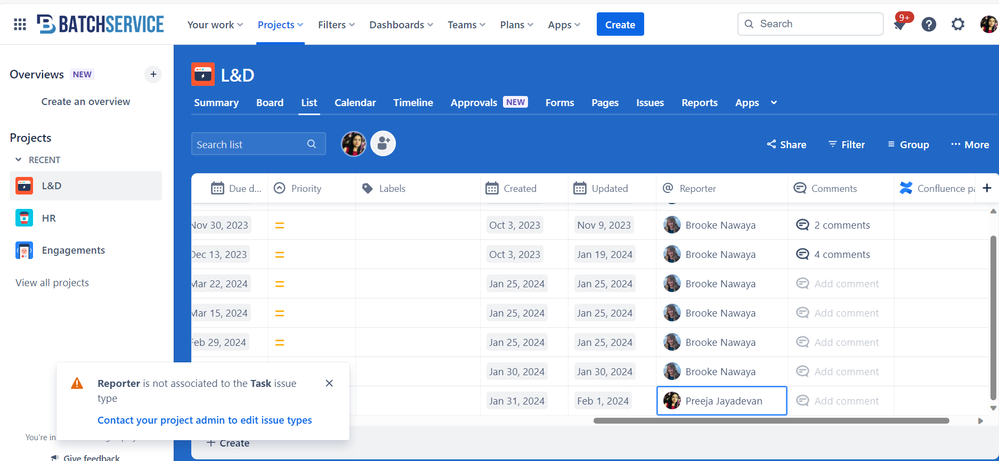Viewport: 999px width, 461px height.
Task: Switch to the Summary tab
Action: (216, 103)
